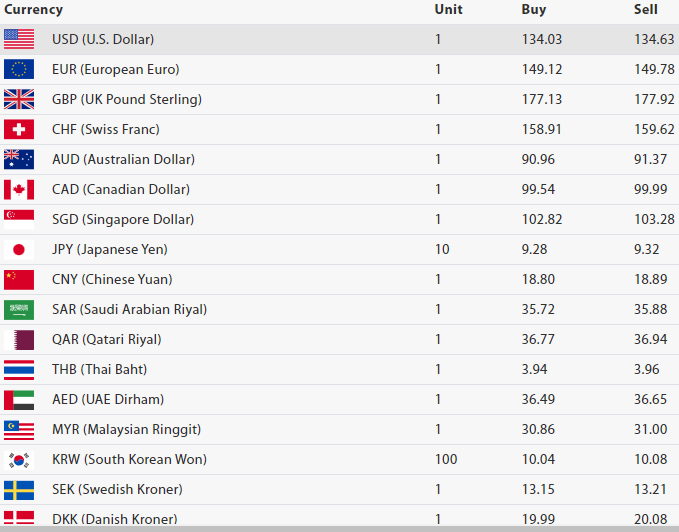Screen dimensions: 679x532
Task: Click the Sell column header
Action: tap(646, 10)
